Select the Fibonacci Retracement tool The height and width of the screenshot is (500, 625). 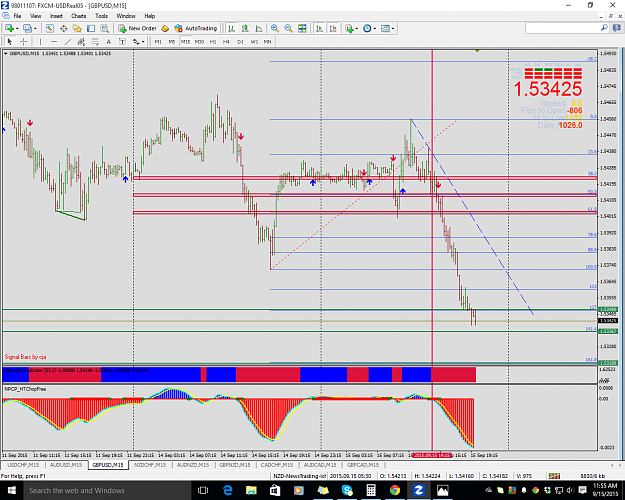point(95,41)
